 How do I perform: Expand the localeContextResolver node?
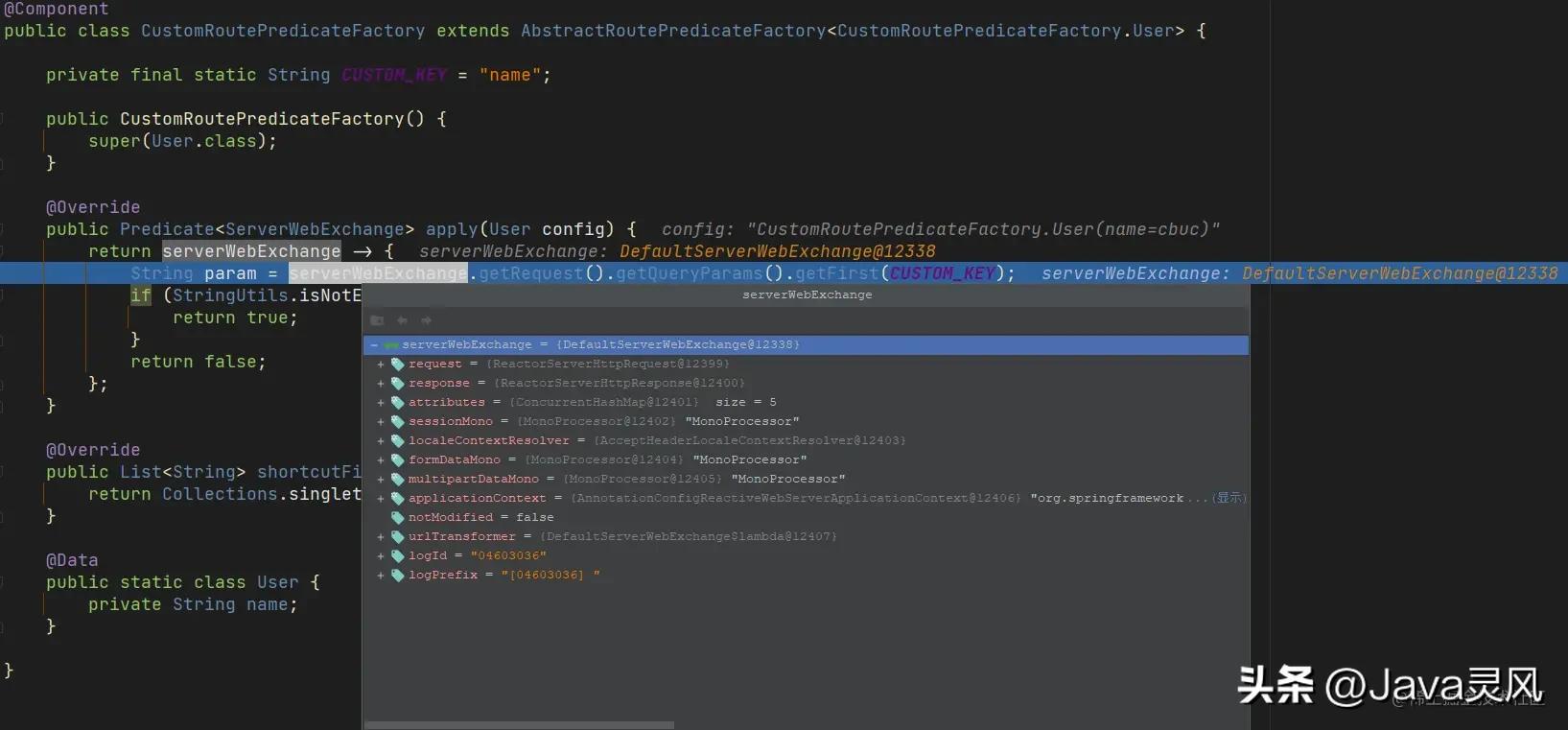(381, 441)
